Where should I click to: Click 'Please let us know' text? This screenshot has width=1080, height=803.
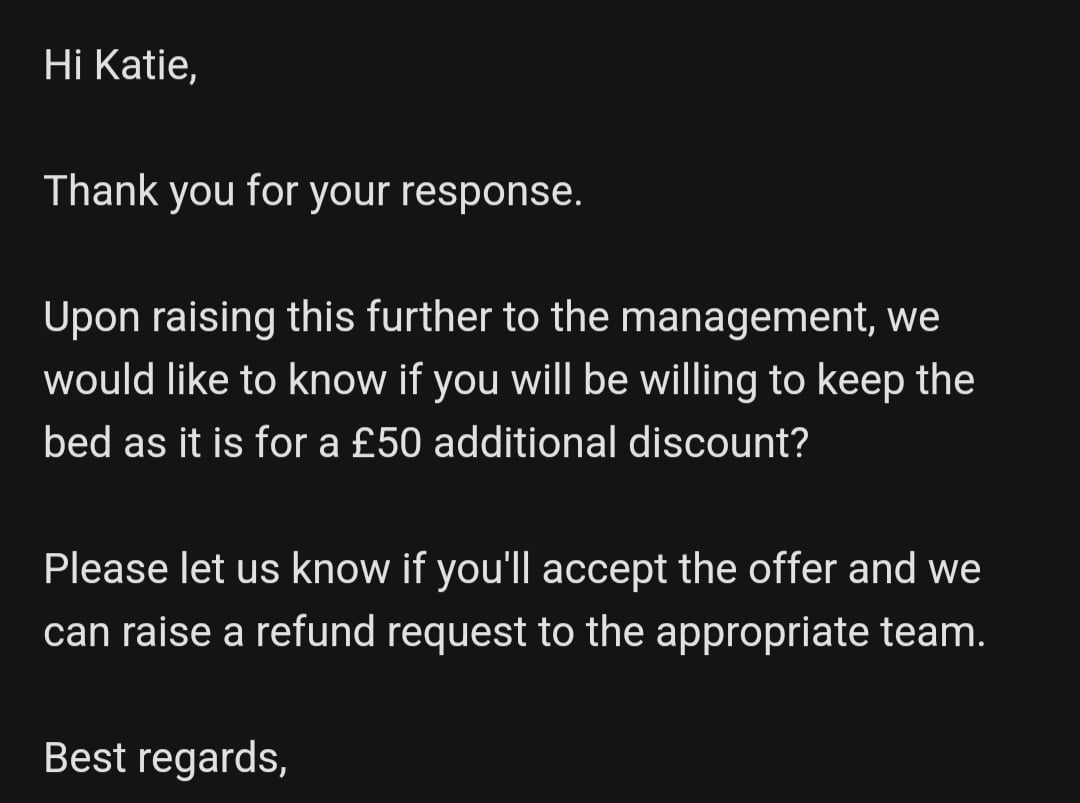[x=217, y=569]
